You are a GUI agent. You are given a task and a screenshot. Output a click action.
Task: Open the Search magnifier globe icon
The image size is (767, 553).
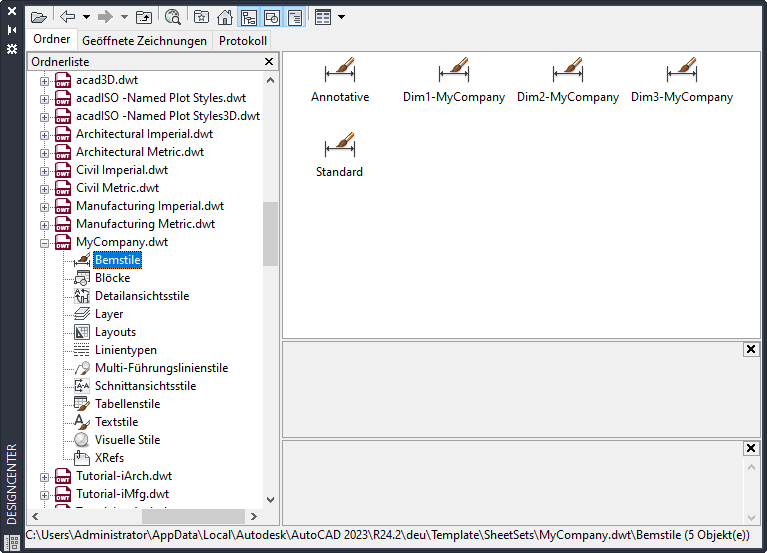(173, 17)
